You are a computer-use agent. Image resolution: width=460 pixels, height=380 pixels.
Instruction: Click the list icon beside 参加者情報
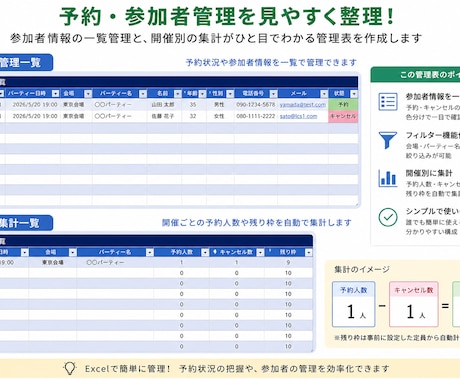click(x=388, y=101)
